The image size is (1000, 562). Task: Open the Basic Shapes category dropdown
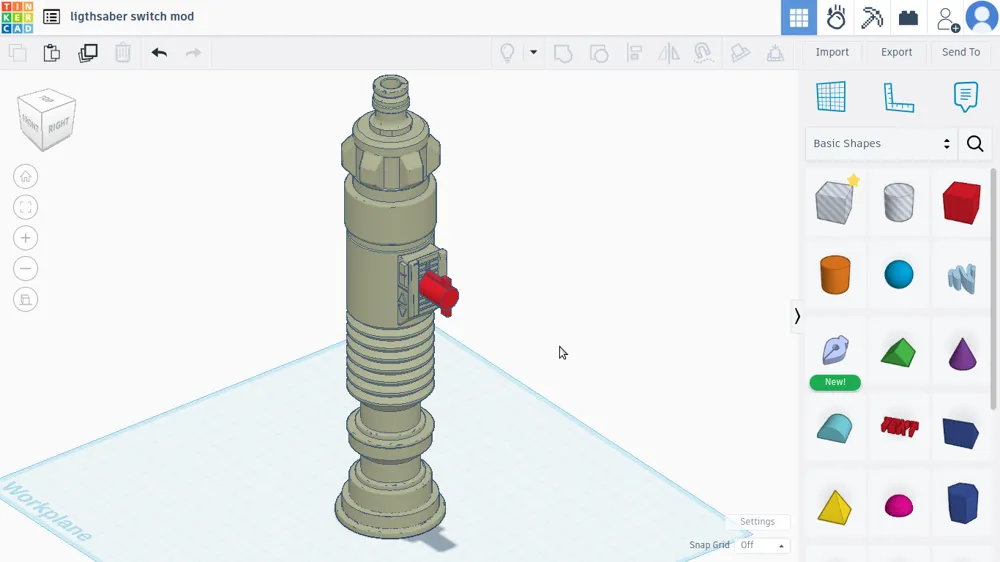[881, 144]
